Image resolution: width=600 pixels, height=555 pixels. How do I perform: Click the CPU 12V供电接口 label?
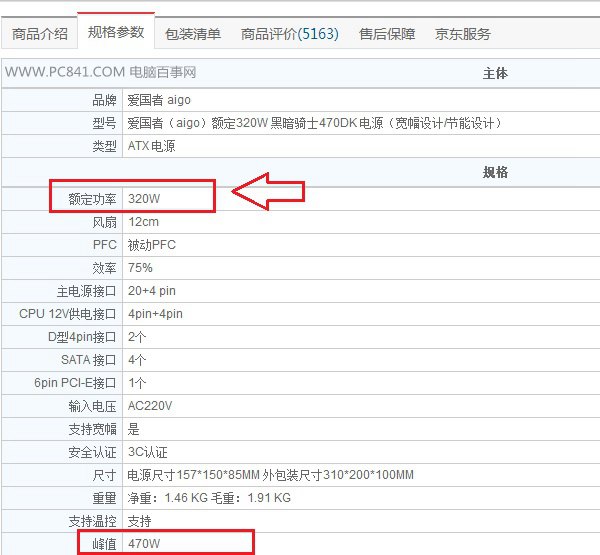point(67,314)
